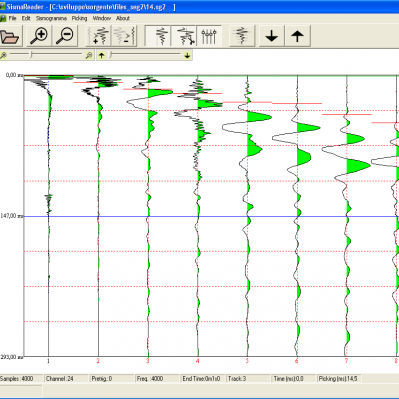Screen dimensions: 399x399
Task: Click the blue horizontal cursor line at 147 ms
Action: pos(211,217)
